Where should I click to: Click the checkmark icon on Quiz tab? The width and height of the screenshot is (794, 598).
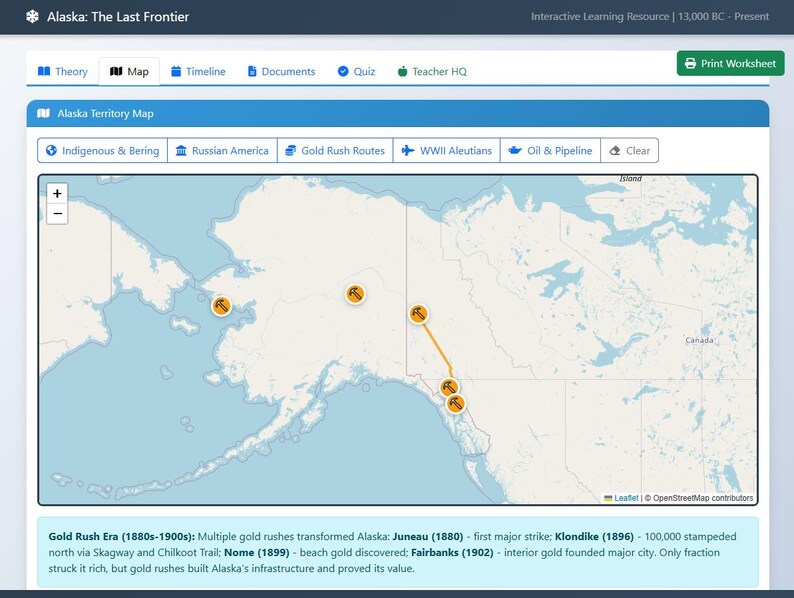pos(343,71)
